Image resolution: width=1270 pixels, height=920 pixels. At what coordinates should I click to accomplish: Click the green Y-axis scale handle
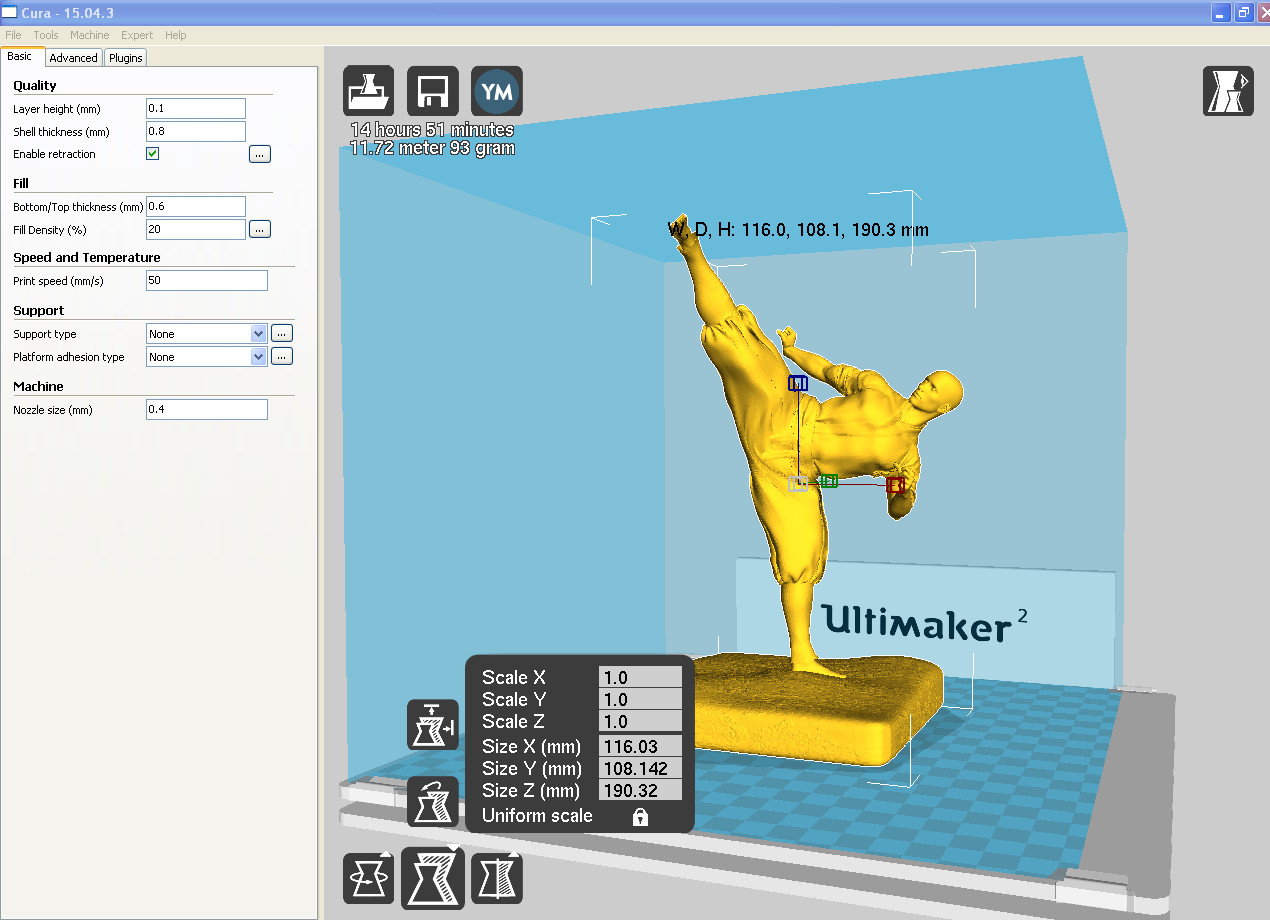tap(828, 481)
